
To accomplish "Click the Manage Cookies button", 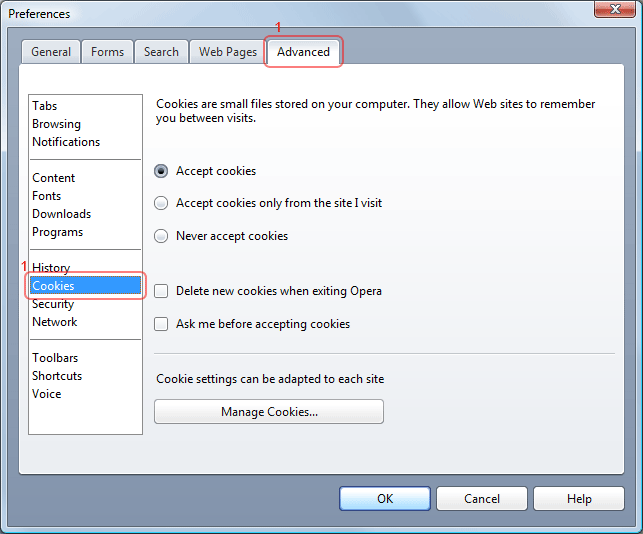I will (269, 412).
